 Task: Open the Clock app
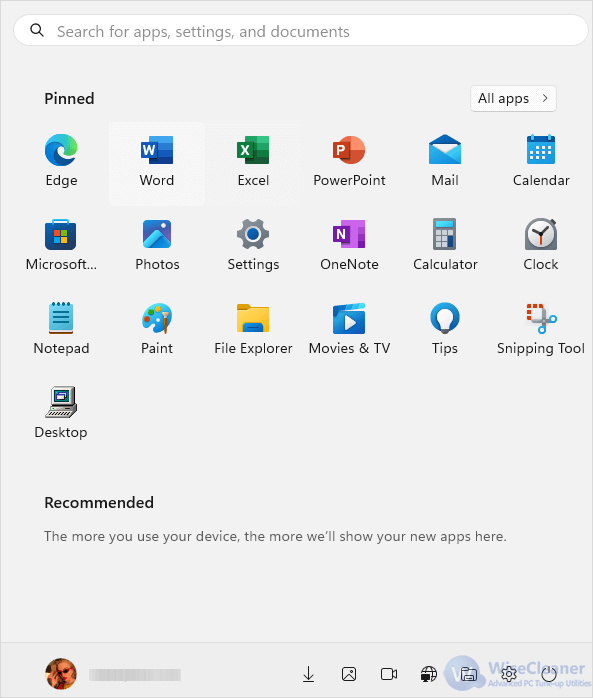pyautogui.click(x=541, y=245)
